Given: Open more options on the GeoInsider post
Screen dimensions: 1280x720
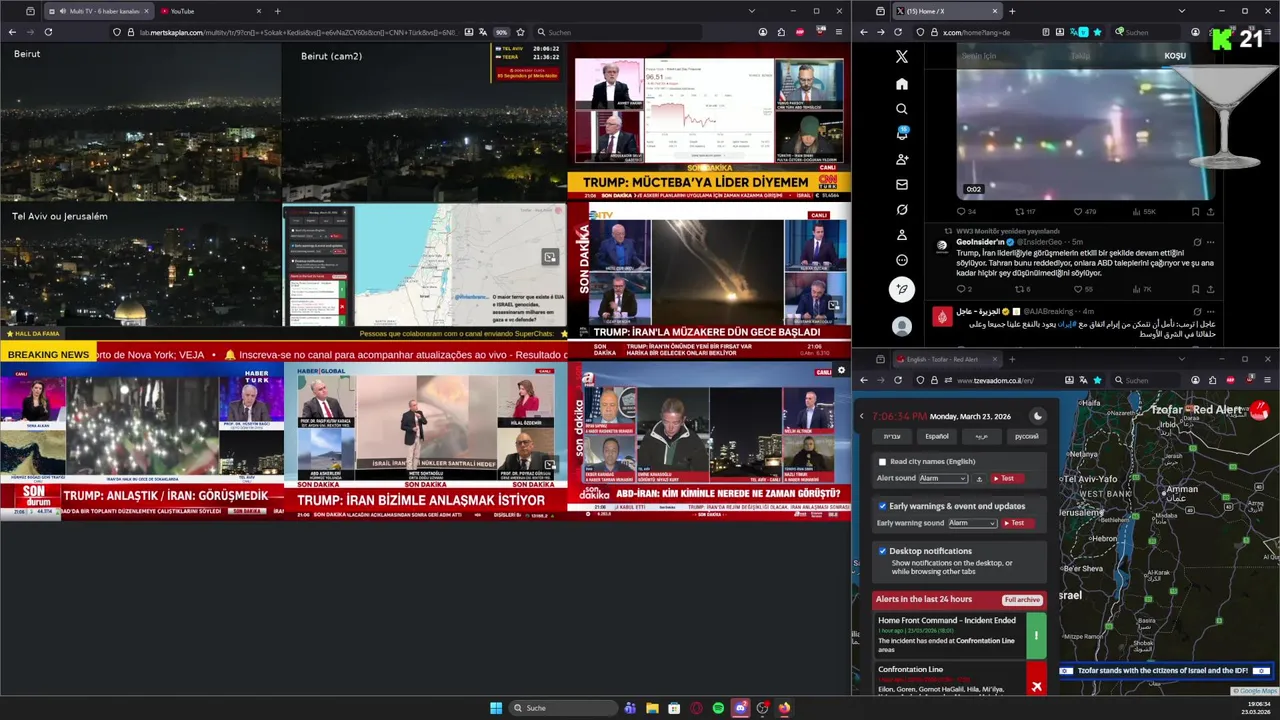Looking at the screenshot, I should click(x=1211, y=242).
